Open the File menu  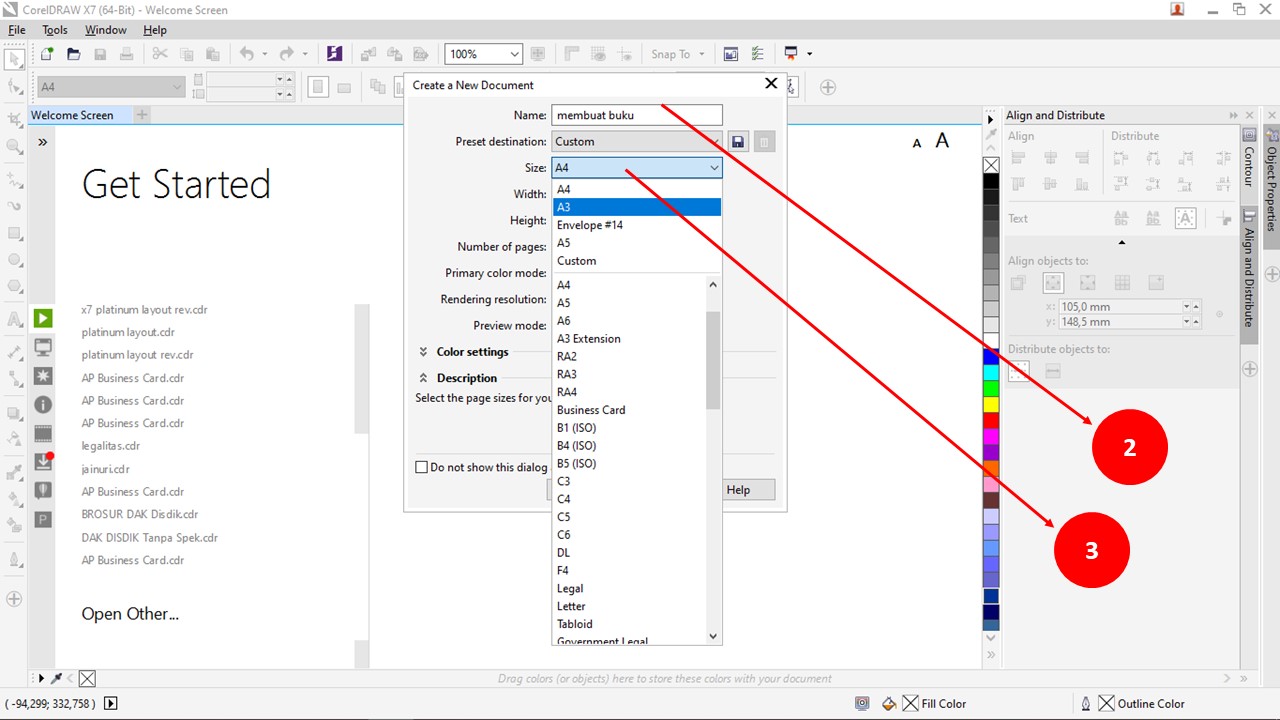[17, 30]
